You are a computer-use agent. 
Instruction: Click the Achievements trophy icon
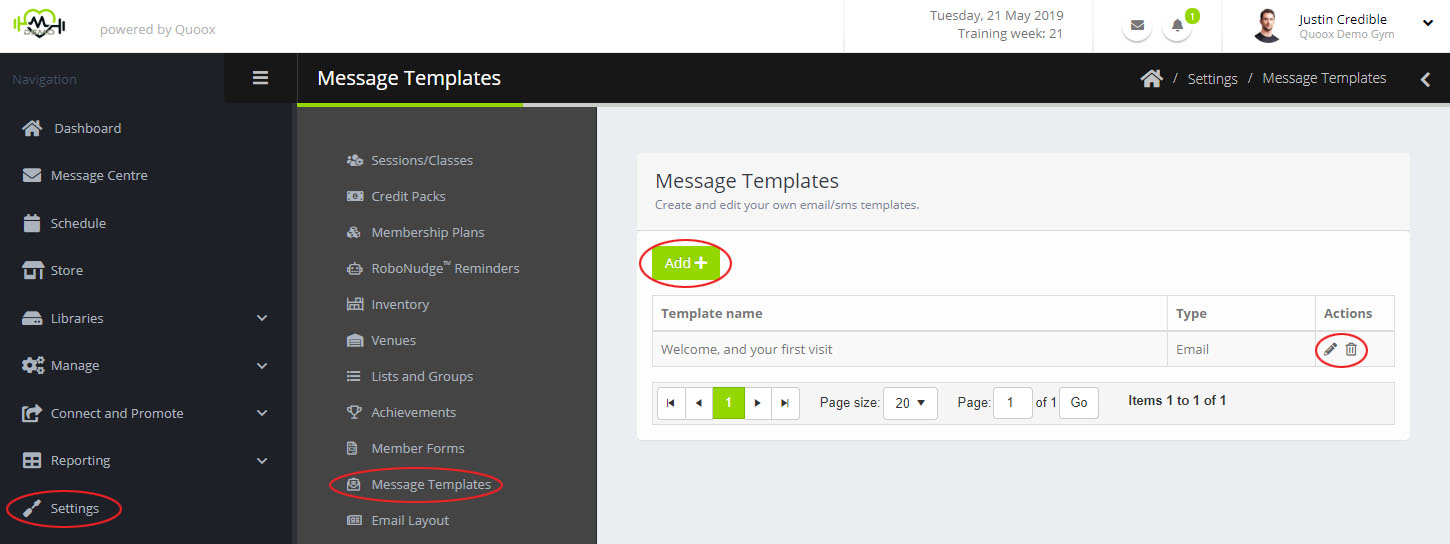click(354, 412)
